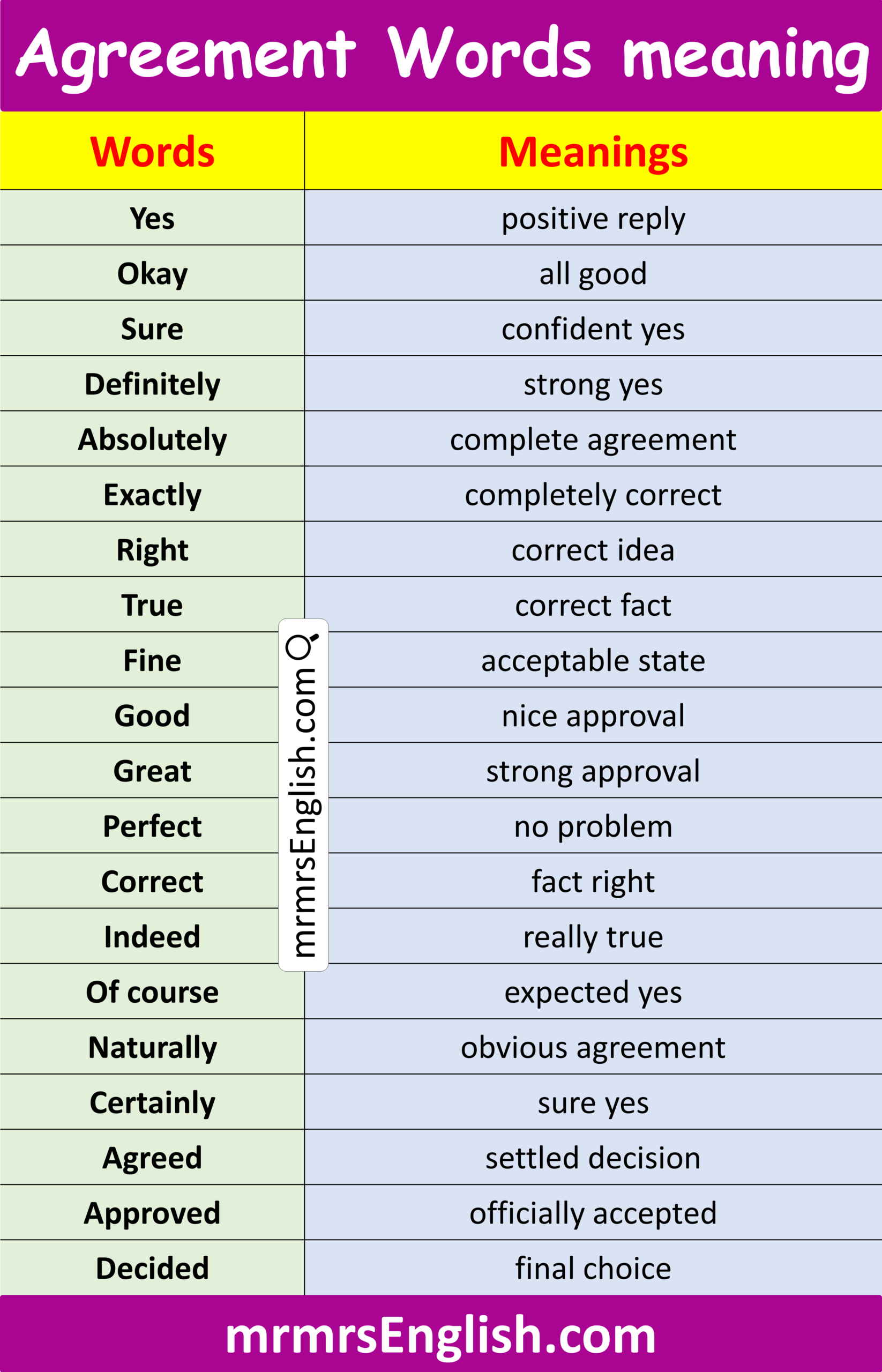Click the "final choice" meaning cell
882x1372 pixels.
coord(593,1269)
